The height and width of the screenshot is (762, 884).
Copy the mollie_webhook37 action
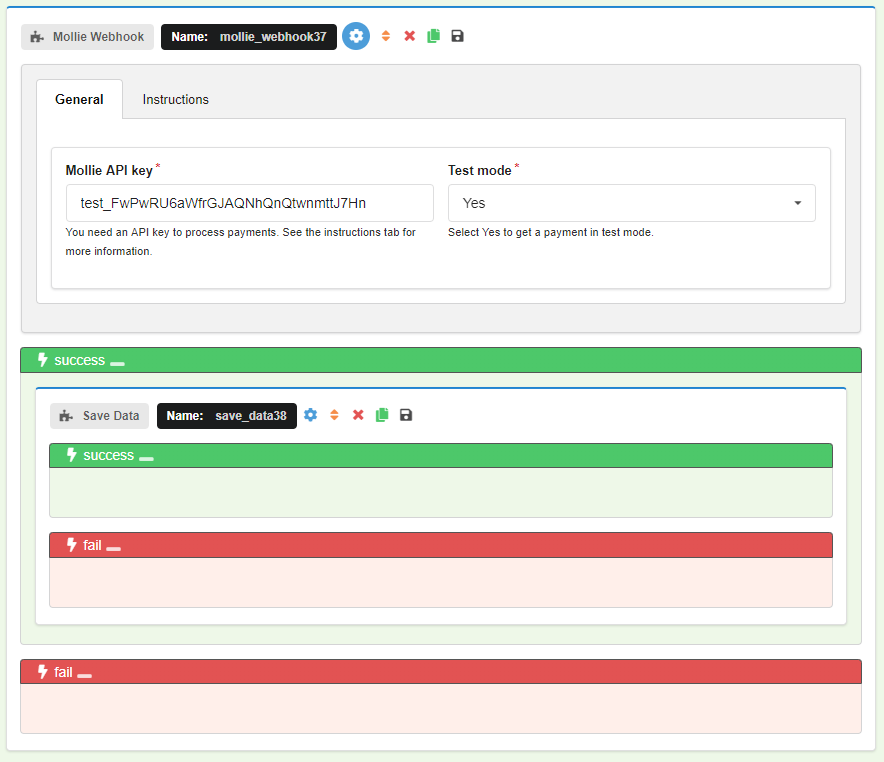(x=434, y=36)
